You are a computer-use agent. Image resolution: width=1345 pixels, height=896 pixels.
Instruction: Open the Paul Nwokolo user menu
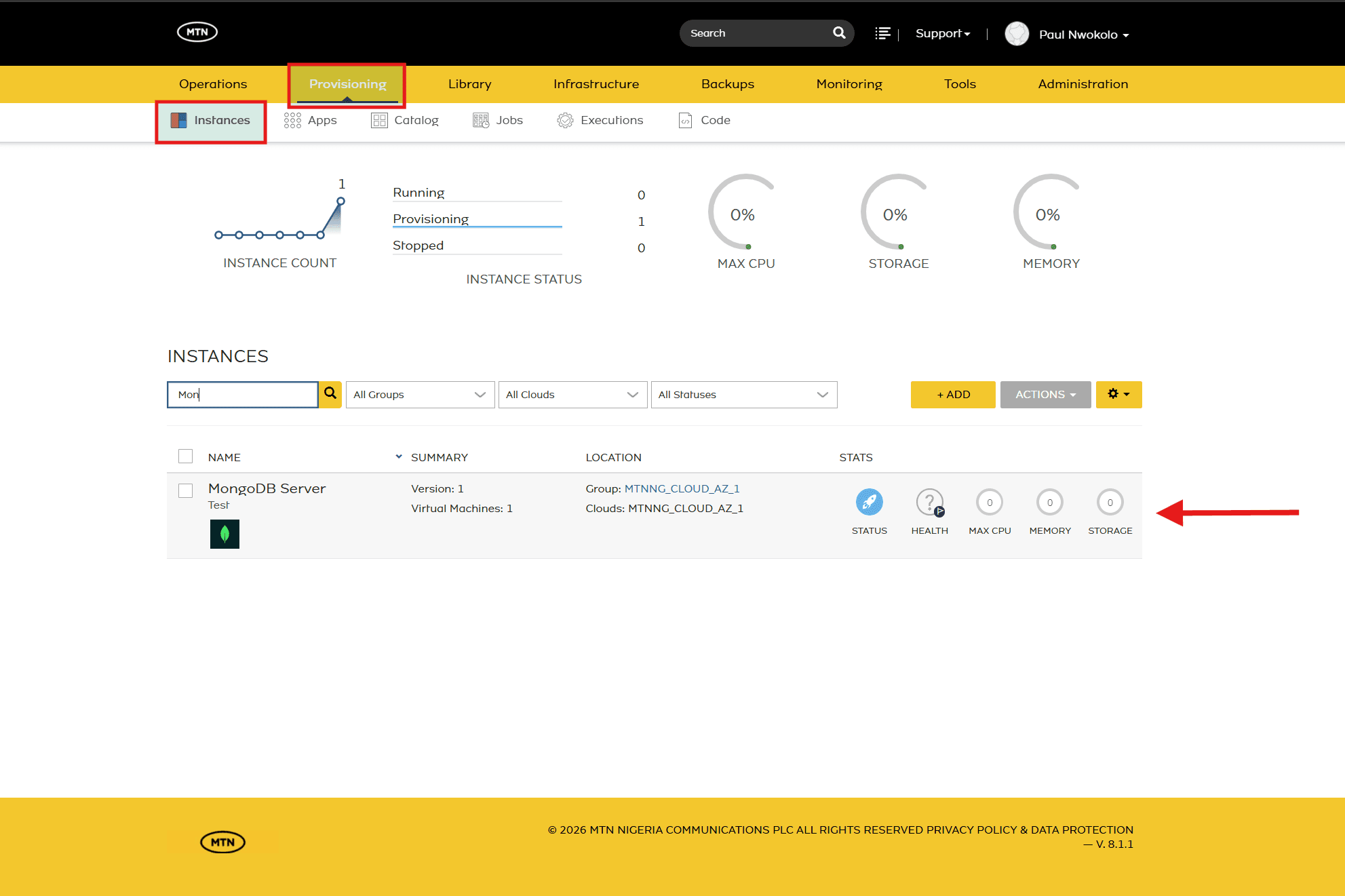pyautogui.click(x=1084, y=35)
